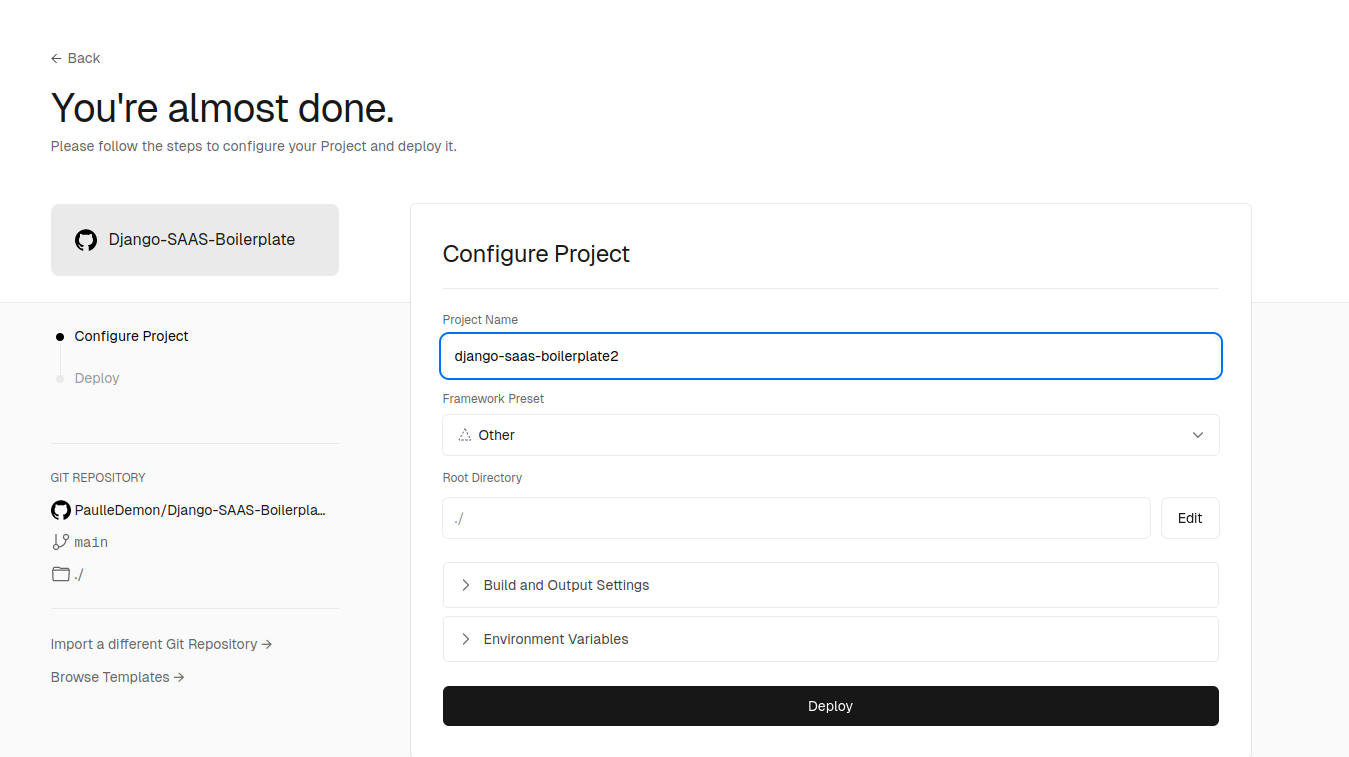This screenshot has width=1349, height=757.
Task: Expand Build and Output Settings
Action: pos(830,584)
